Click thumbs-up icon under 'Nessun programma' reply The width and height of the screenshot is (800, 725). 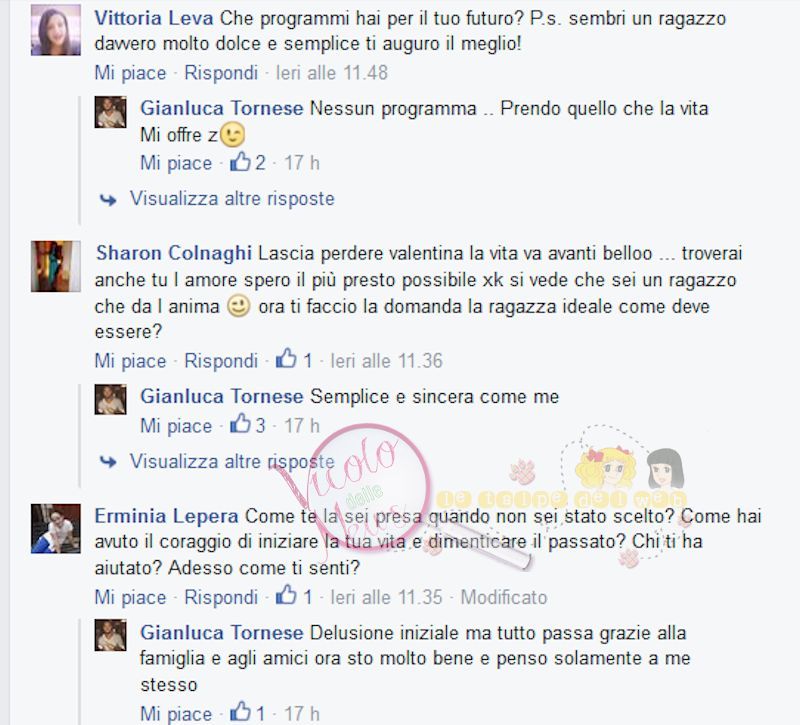pos(240,161)
